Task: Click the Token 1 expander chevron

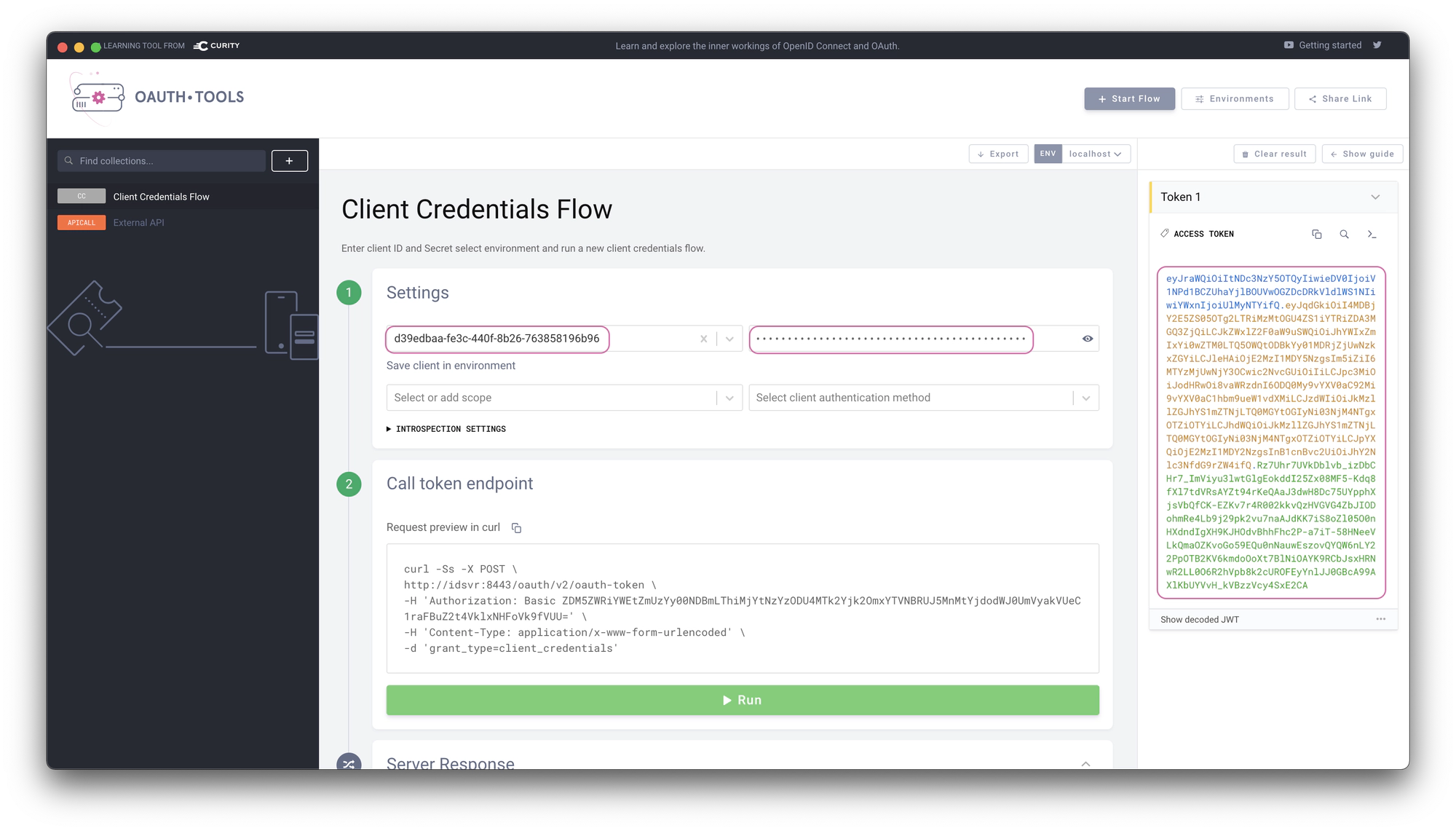Action: pos(1378,197)
